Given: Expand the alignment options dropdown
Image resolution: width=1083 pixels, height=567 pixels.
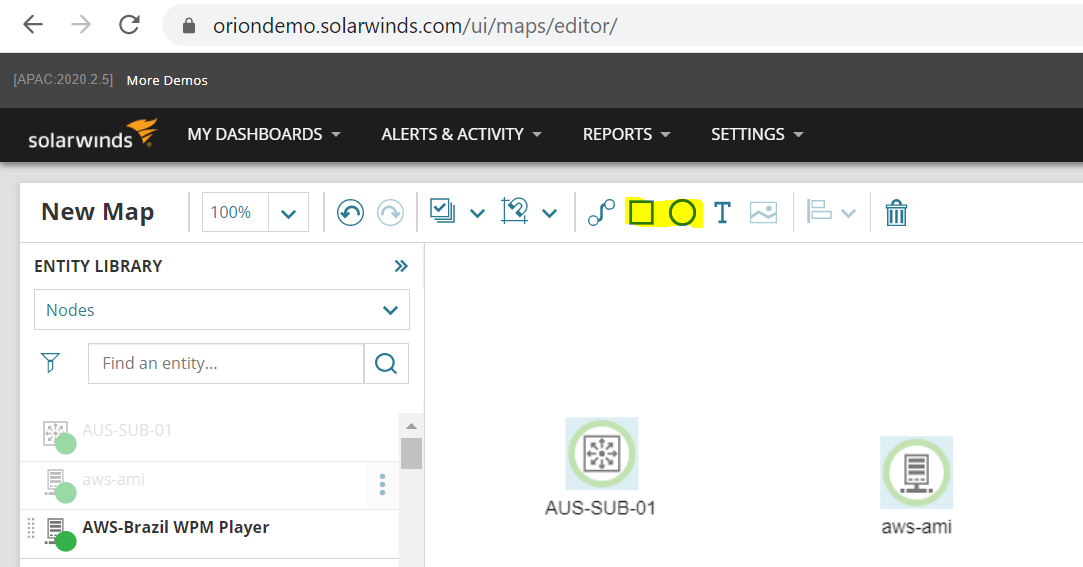Looking at the screenshot, I should pos(848,213).
